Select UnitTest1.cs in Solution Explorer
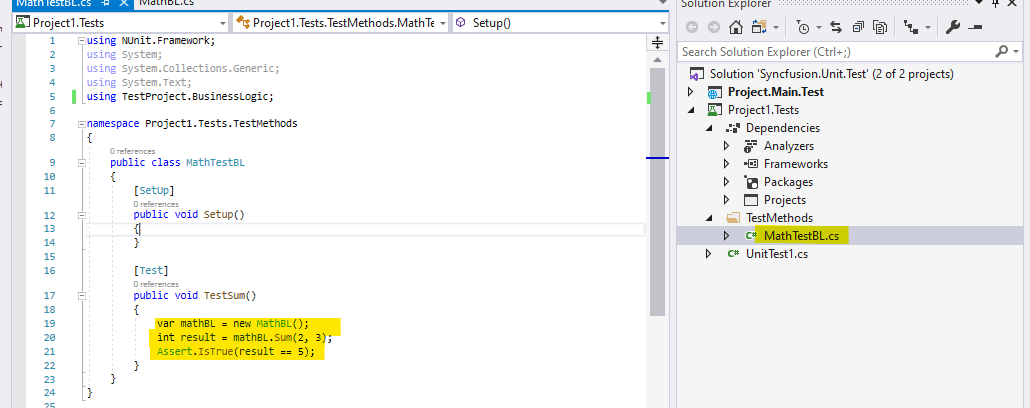This screenshot has width=1030, height=408. (x=776, y=254)
